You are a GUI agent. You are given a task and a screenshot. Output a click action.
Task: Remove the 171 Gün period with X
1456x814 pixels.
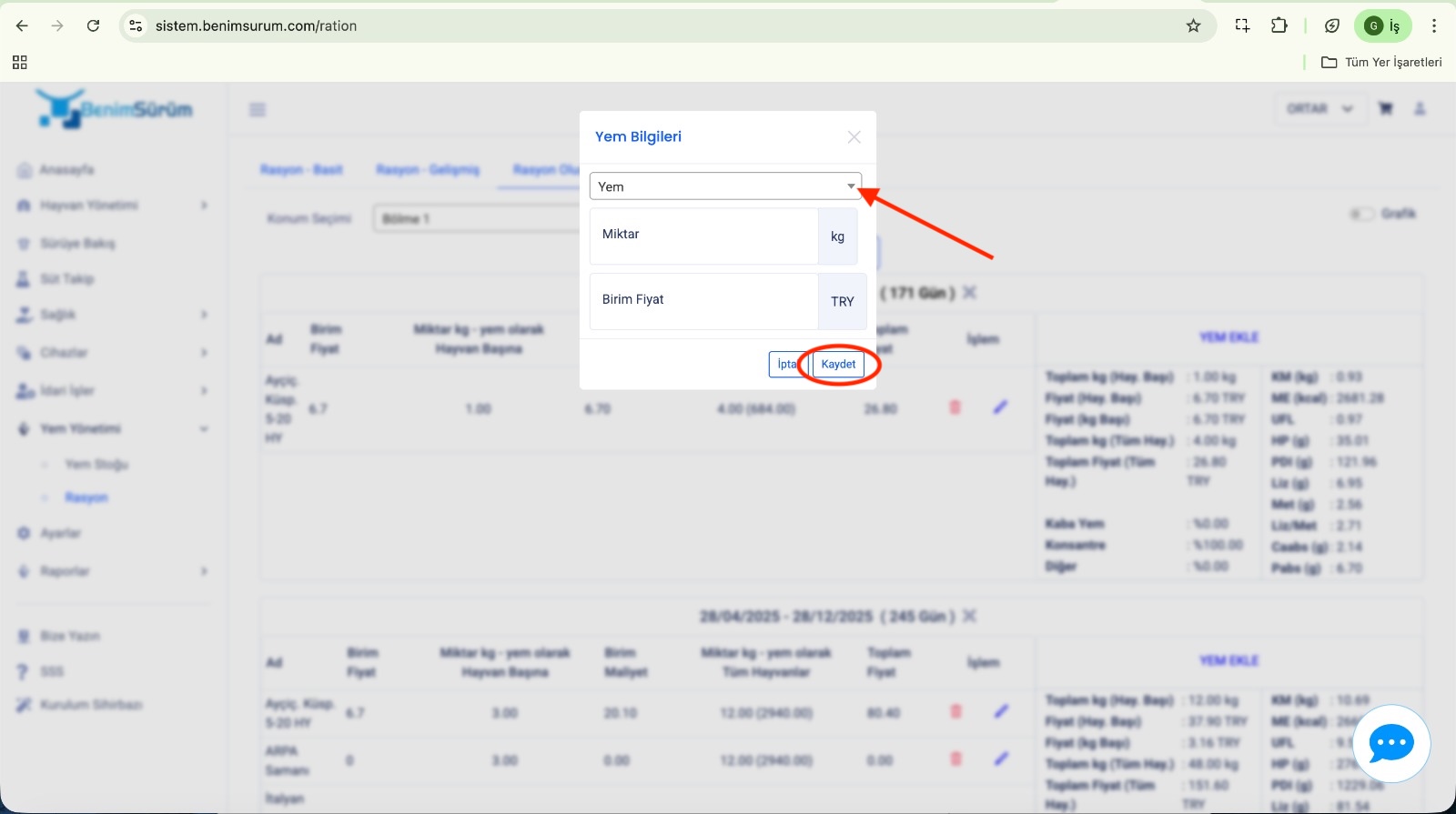970,292
